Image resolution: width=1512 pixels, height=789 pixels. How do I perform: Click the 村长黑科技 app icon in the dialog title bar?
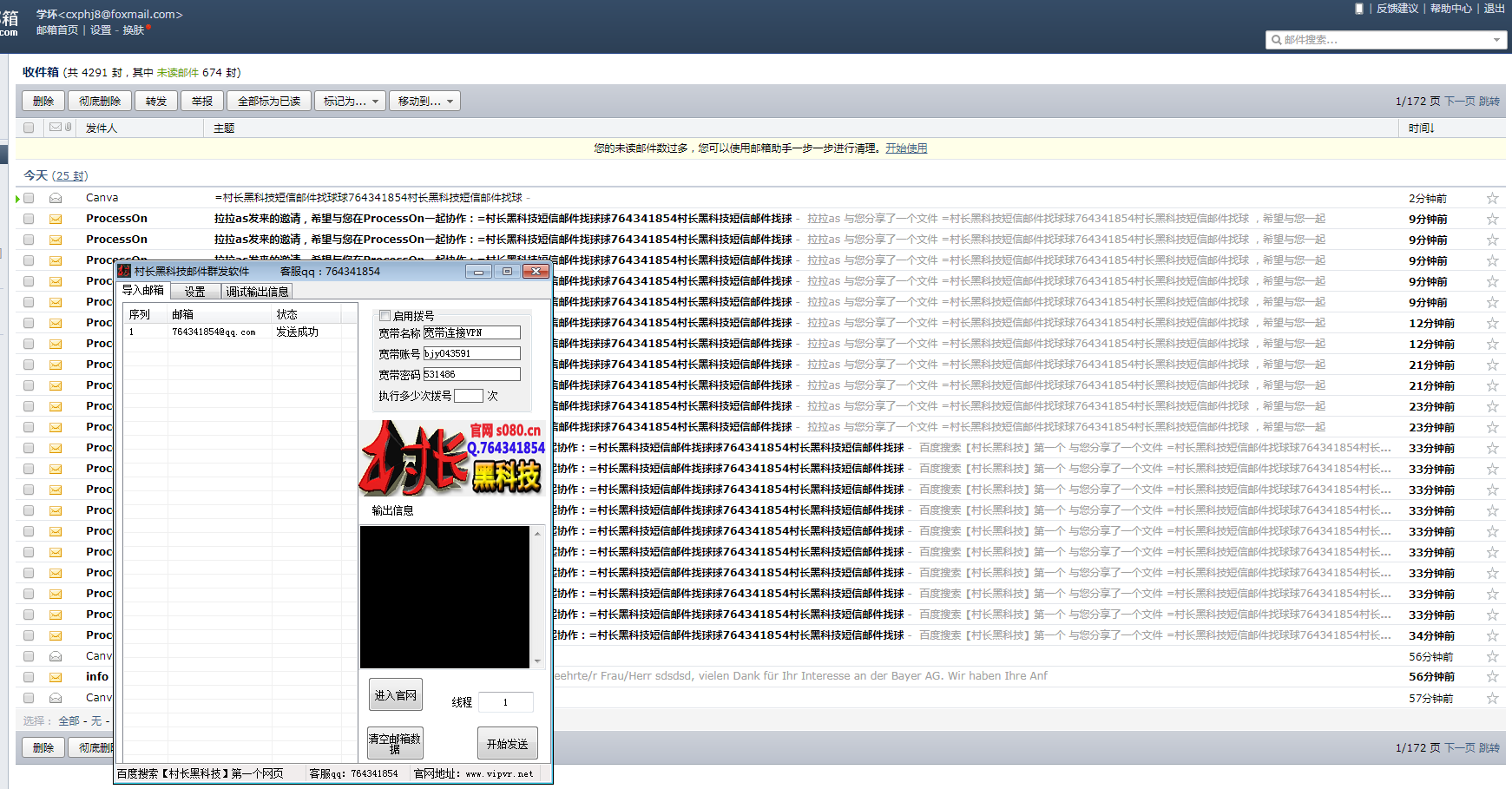pyautogui.click(x=124, y=271)
